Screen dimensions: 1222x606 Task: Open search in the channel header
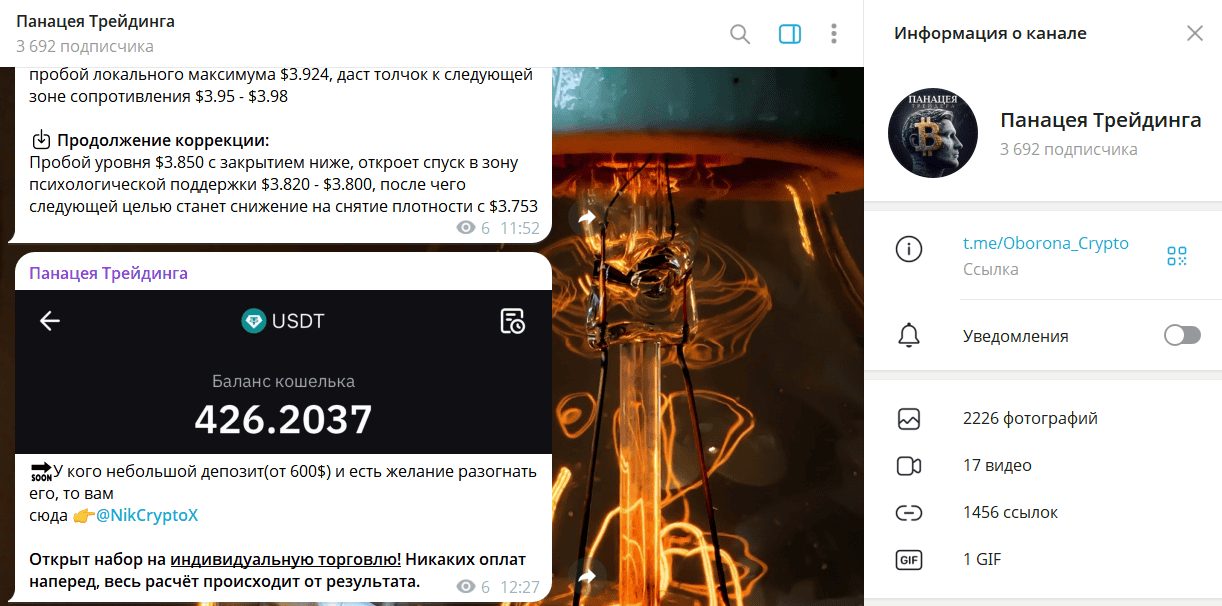[x=740, y=34]
